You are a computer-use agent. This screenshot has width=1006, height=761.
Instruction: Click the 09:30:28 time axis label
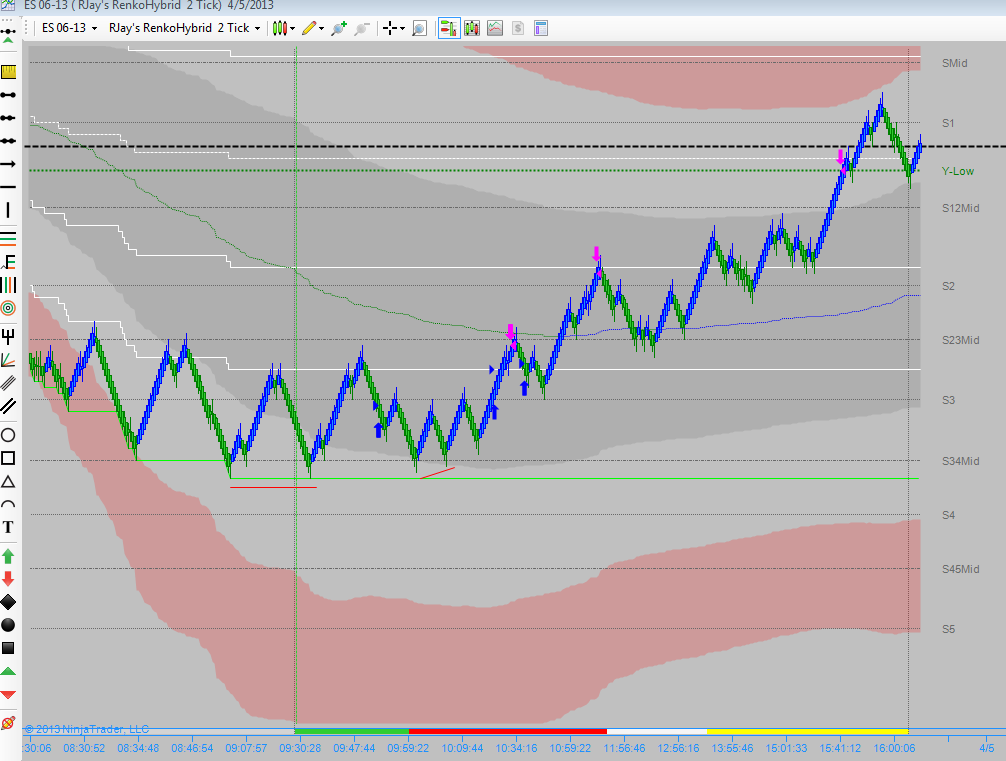300,748
